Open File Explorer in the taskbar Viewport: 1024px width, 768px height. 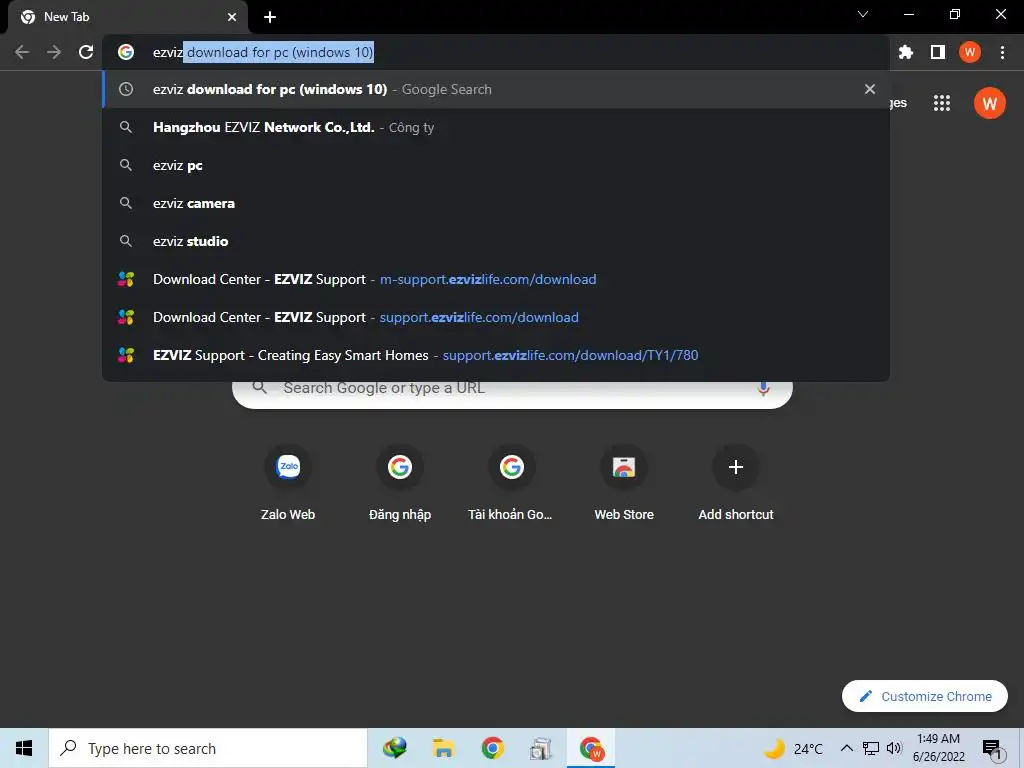coord(443,748)
